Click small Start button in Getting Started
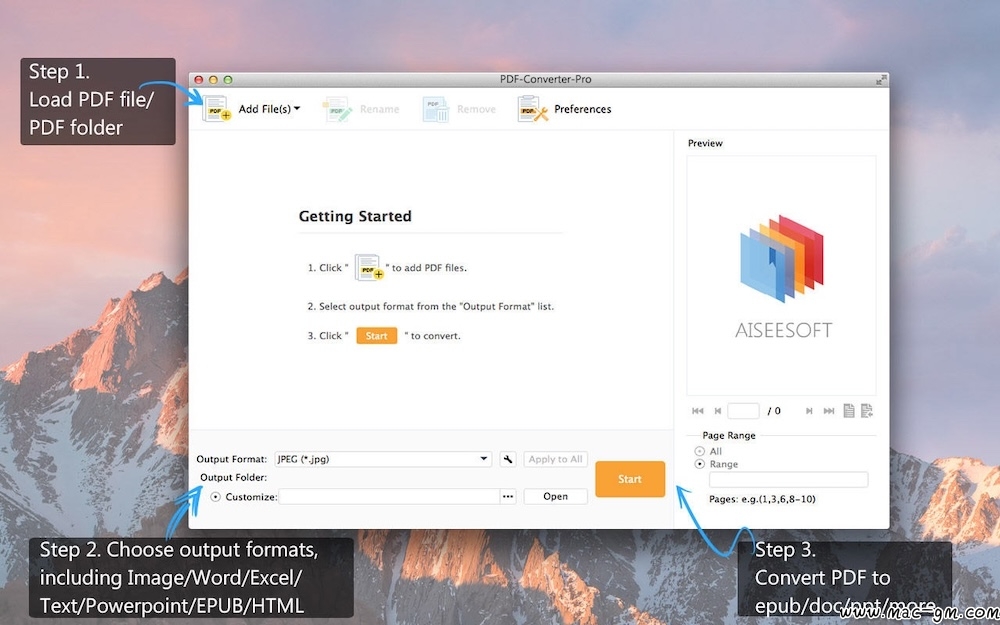Image resolution: width=1000 pixels, height=625 pixels. click(x=376, y=335)
